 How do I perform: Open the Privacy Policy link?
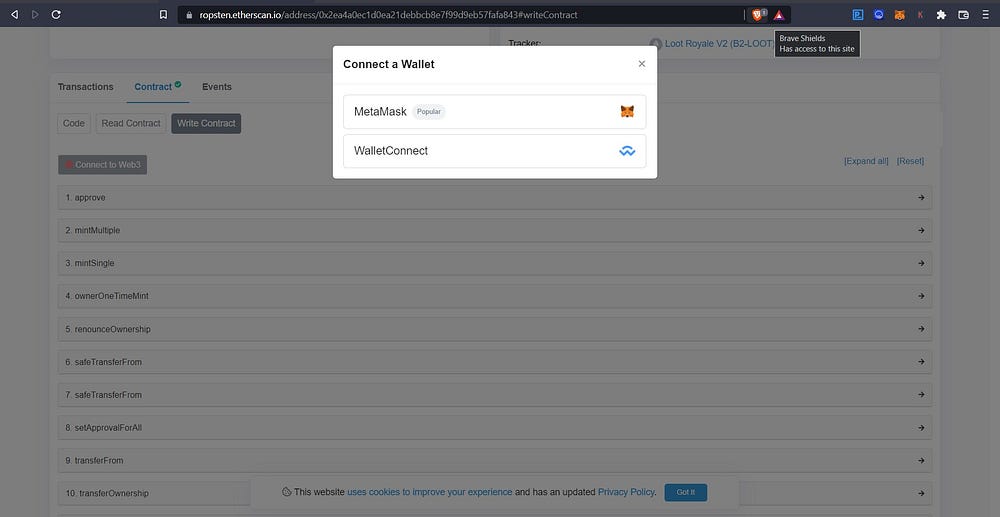(626, 492)
